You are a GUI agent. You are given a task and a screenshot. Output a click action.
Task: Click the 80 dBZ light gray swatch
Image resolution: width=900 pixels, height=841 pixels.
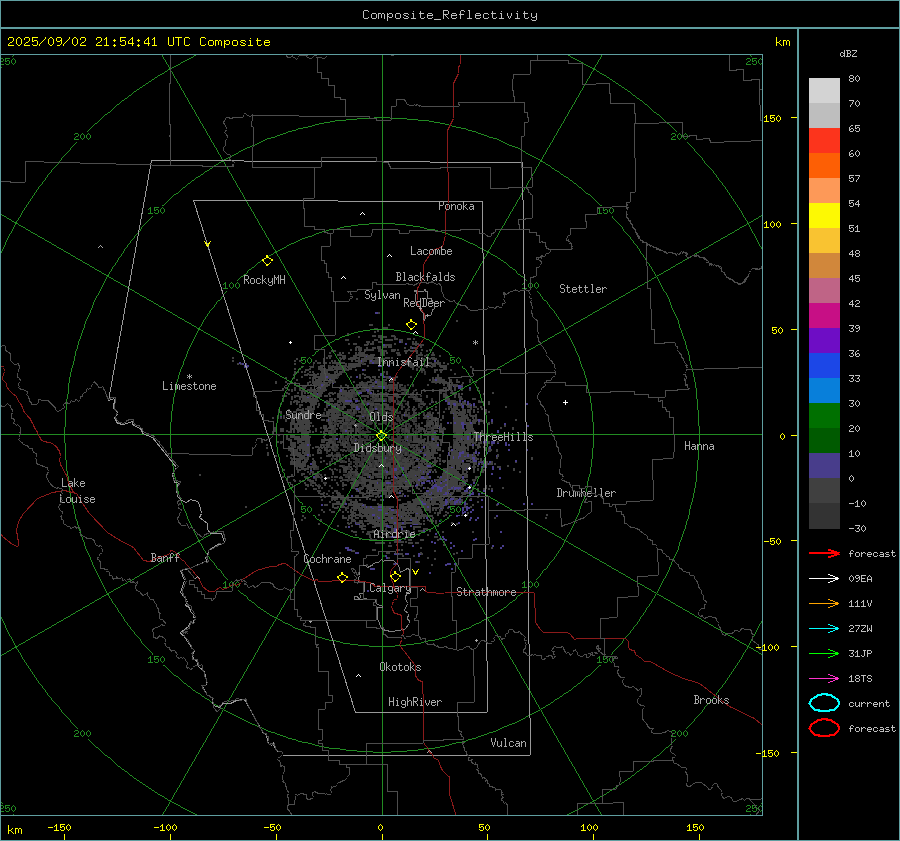[x=824, y=90]
